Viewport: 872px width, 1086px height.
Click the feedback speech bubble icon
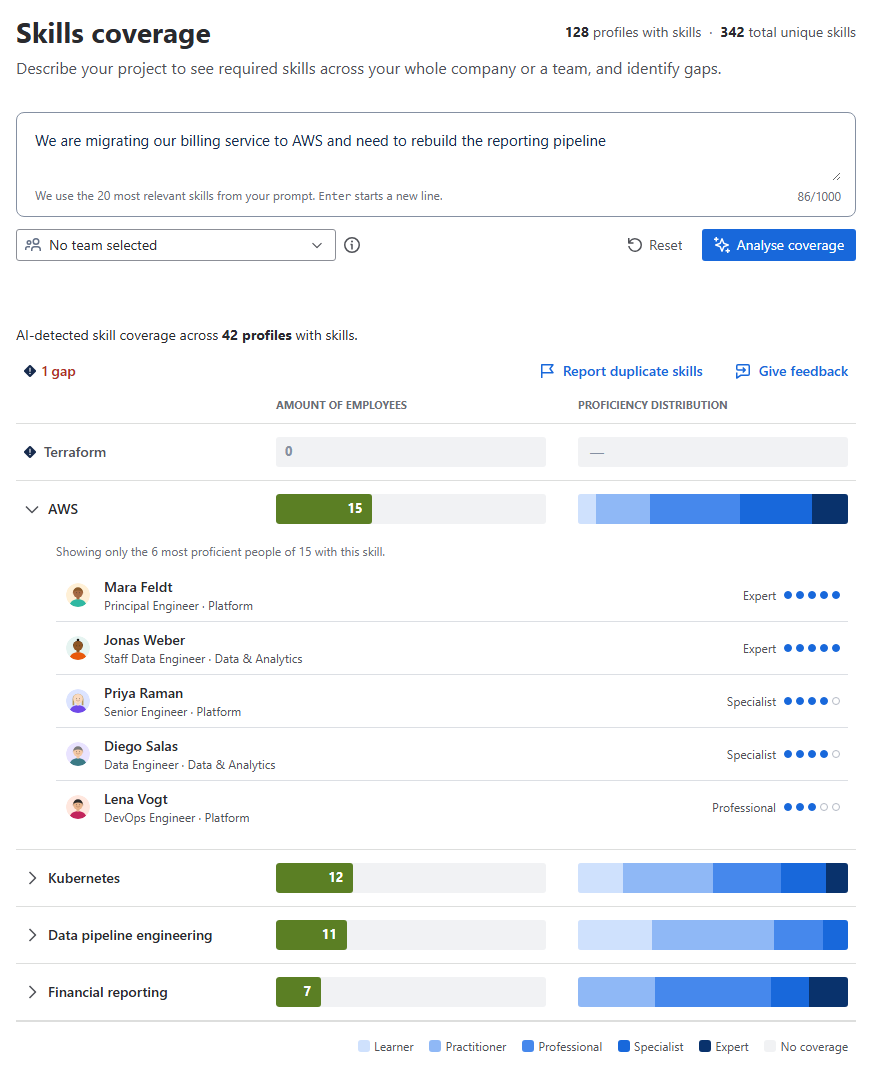(x=742, y=371)
